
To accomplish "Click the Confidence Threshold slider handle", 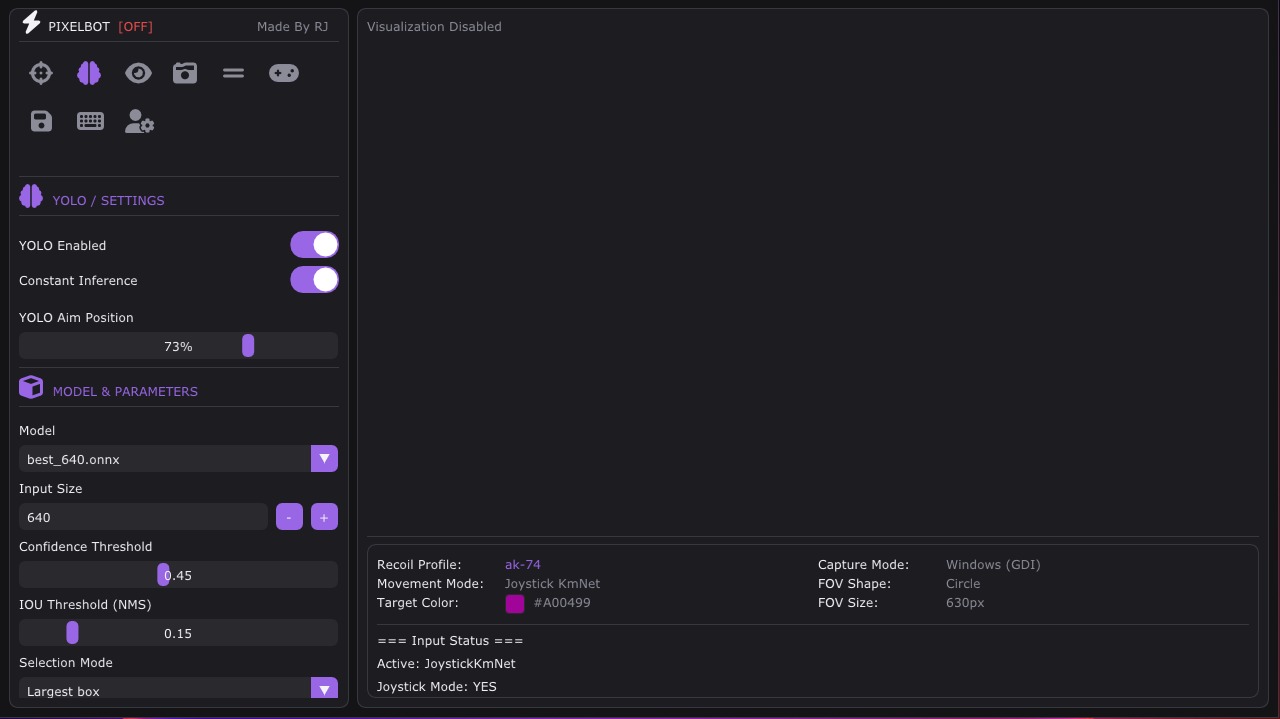I will coord(163,575).
